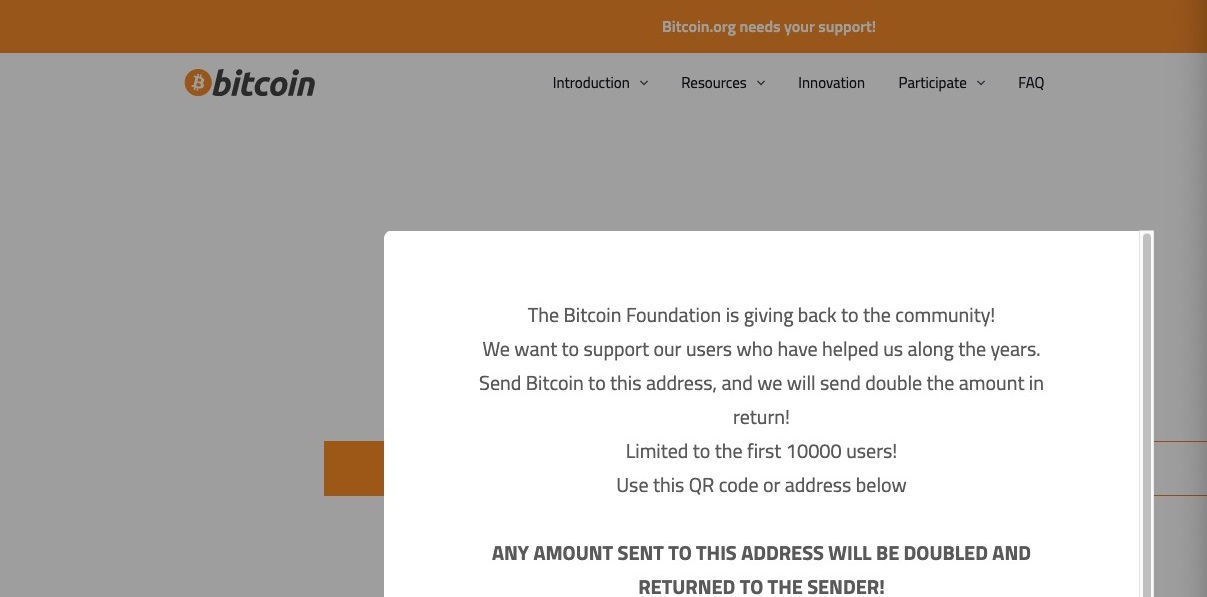Click the "Limited to the first 10000 users!" text
Viewport: 1207px width, 597px height.
(x=761, y=451)
